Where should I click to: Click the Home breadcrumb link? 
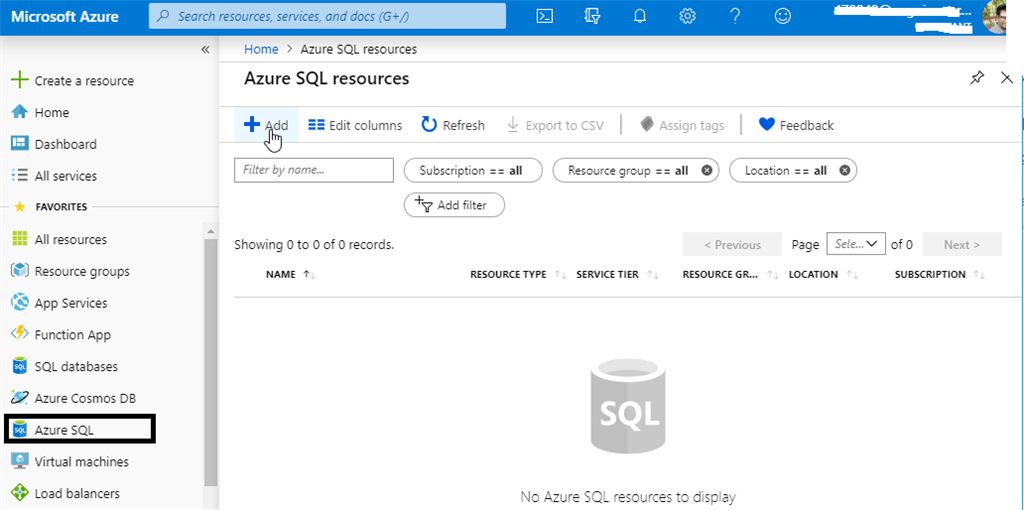click(261, 49)
